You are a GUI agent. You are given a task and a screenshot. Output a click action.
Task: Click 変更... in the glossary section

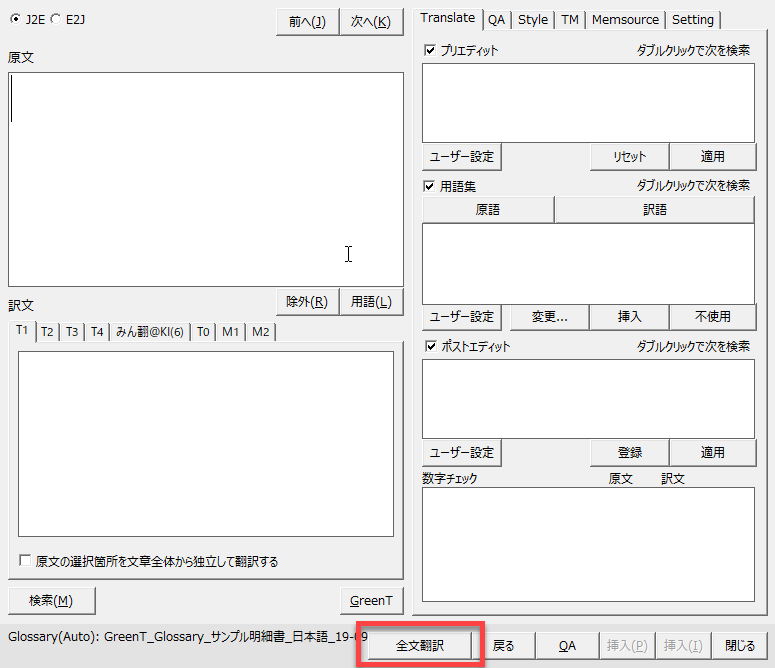click(549, 317)
